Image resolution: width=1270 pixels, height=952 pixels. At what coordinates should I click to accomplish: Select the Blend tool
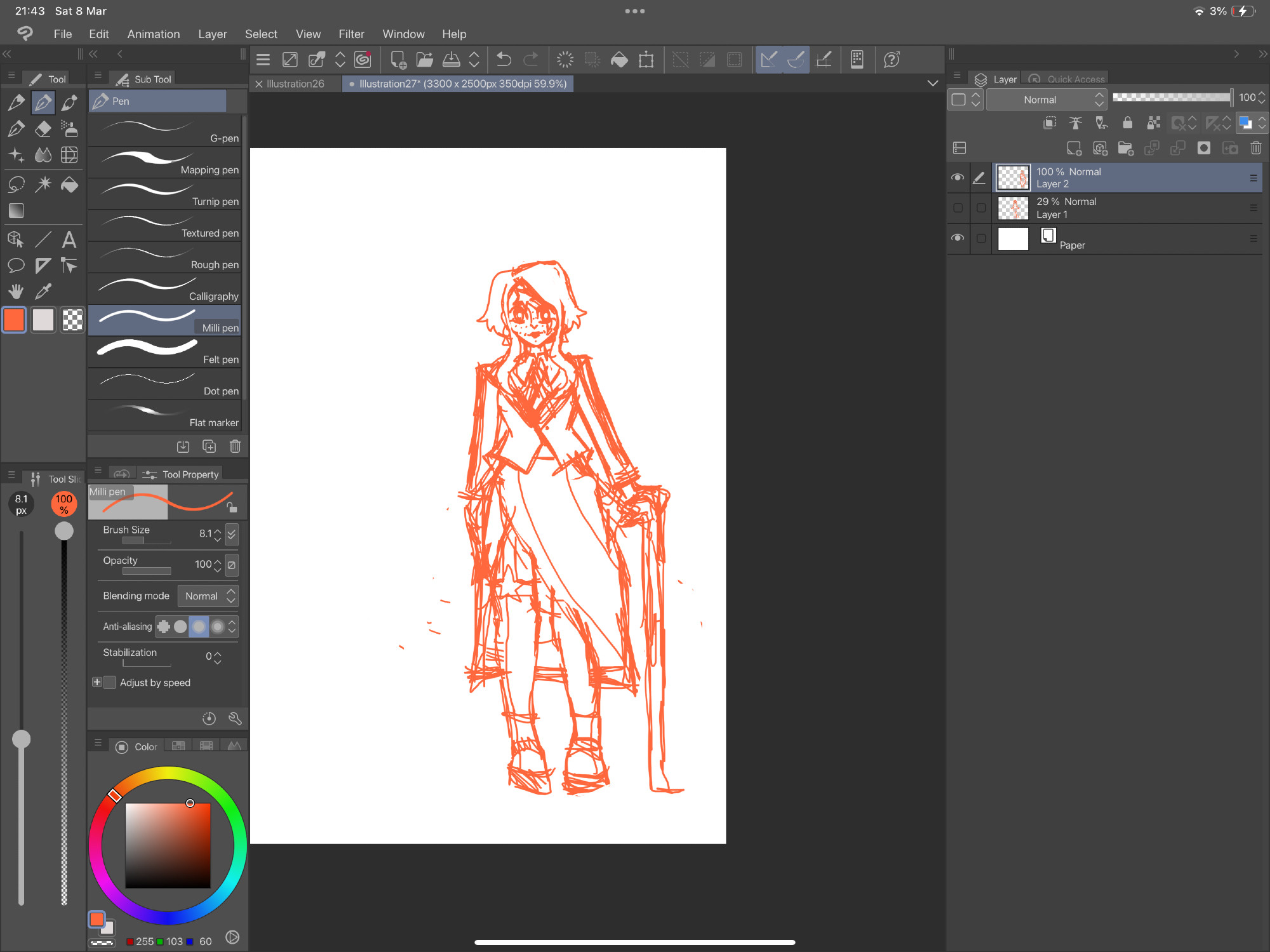coord(43,155)
